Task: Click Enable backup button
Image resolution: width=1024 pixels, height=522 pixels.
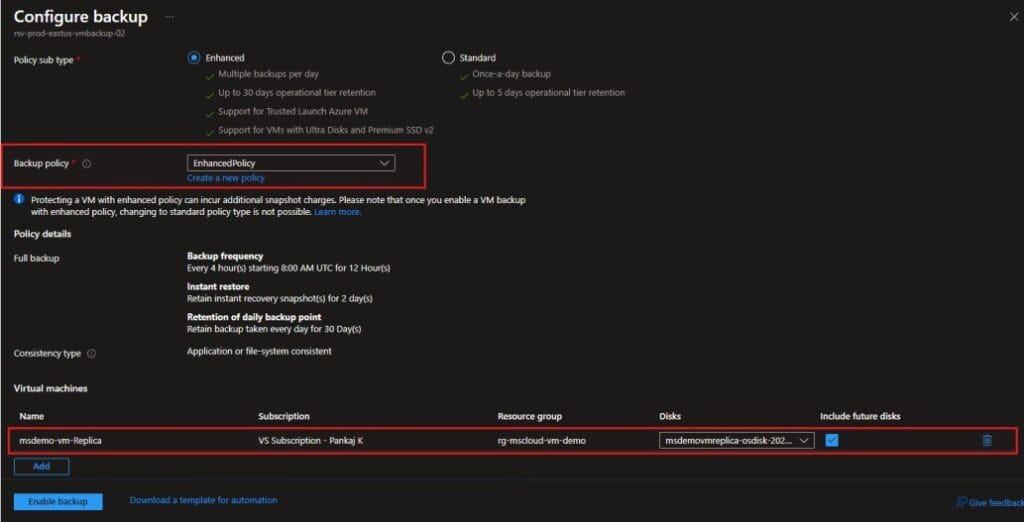Action: click(x=58, y=502)
